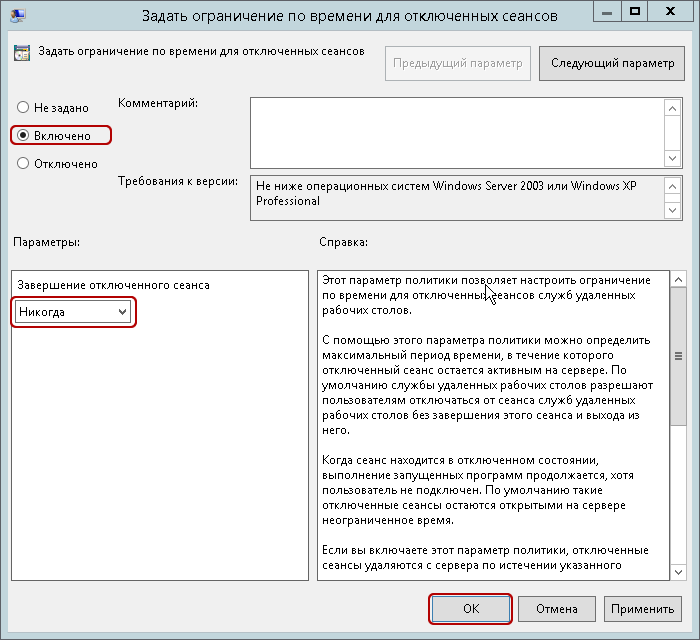
Task: Click down arrow of the help text scrollbar
Action: [679, 572]
